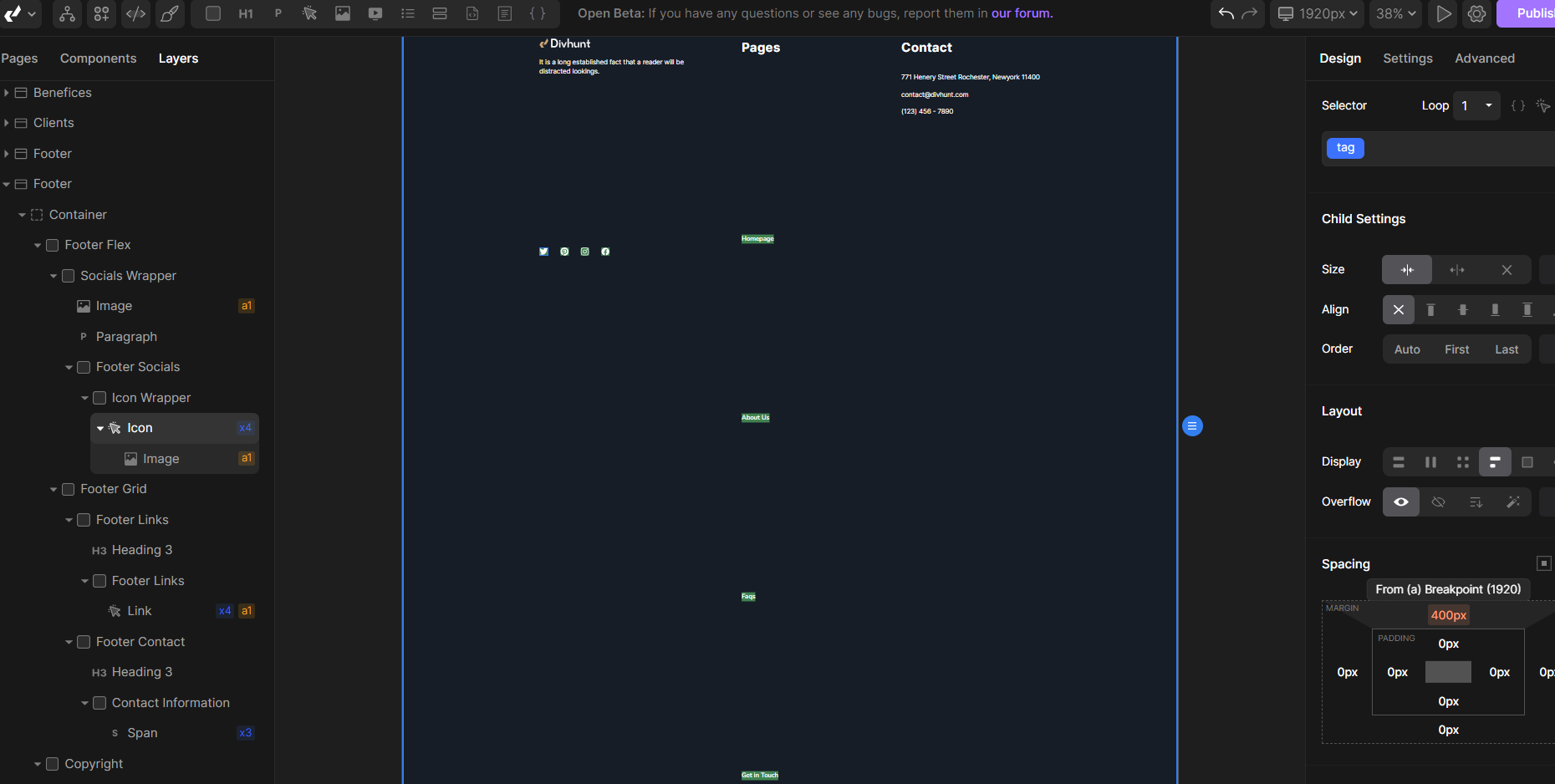This screenshot has width=1555, height=784.
Task: Set child Align to none
Action: (1398, 310)
